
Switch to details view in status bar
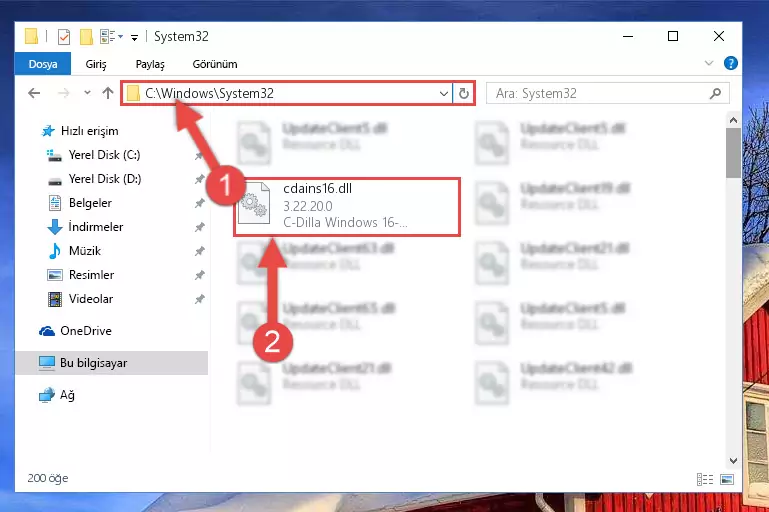click(x=705, y=479)
